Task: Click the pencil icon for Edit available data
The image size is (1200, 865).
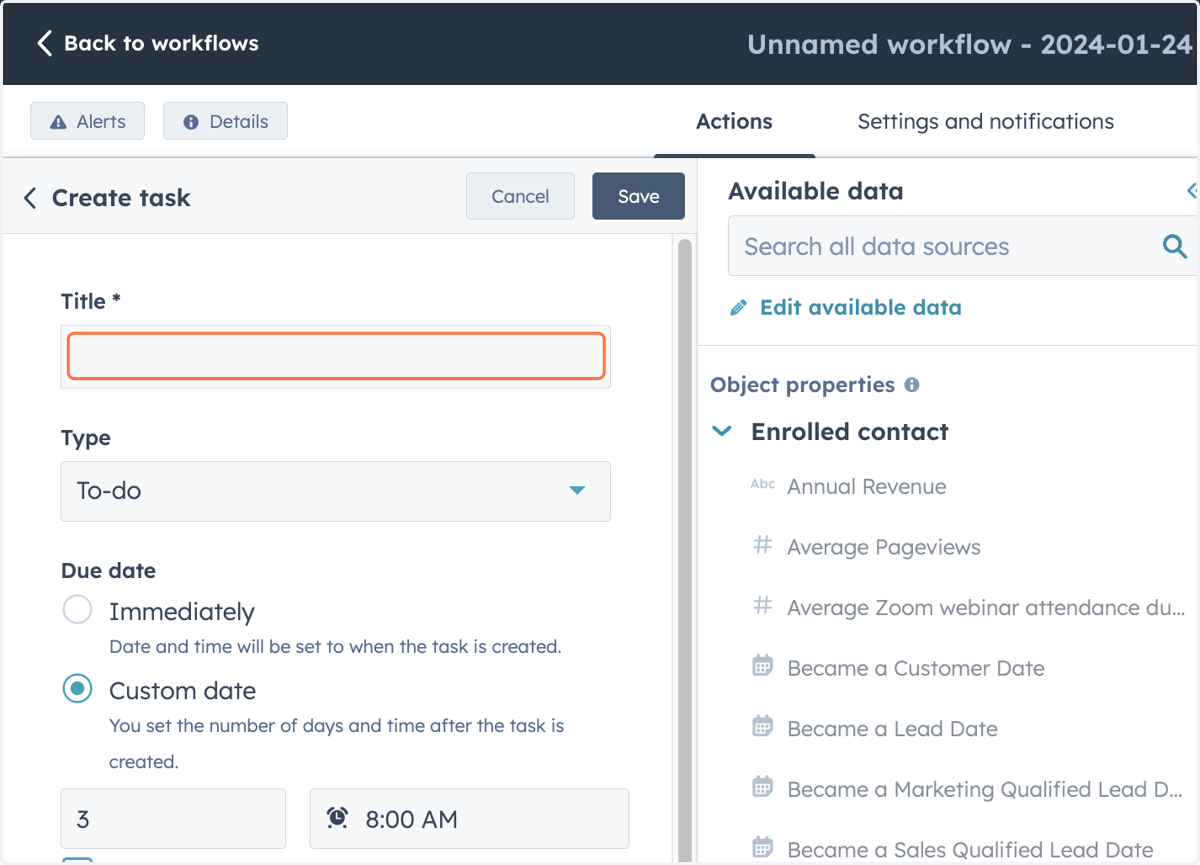Action: [738, 308]
